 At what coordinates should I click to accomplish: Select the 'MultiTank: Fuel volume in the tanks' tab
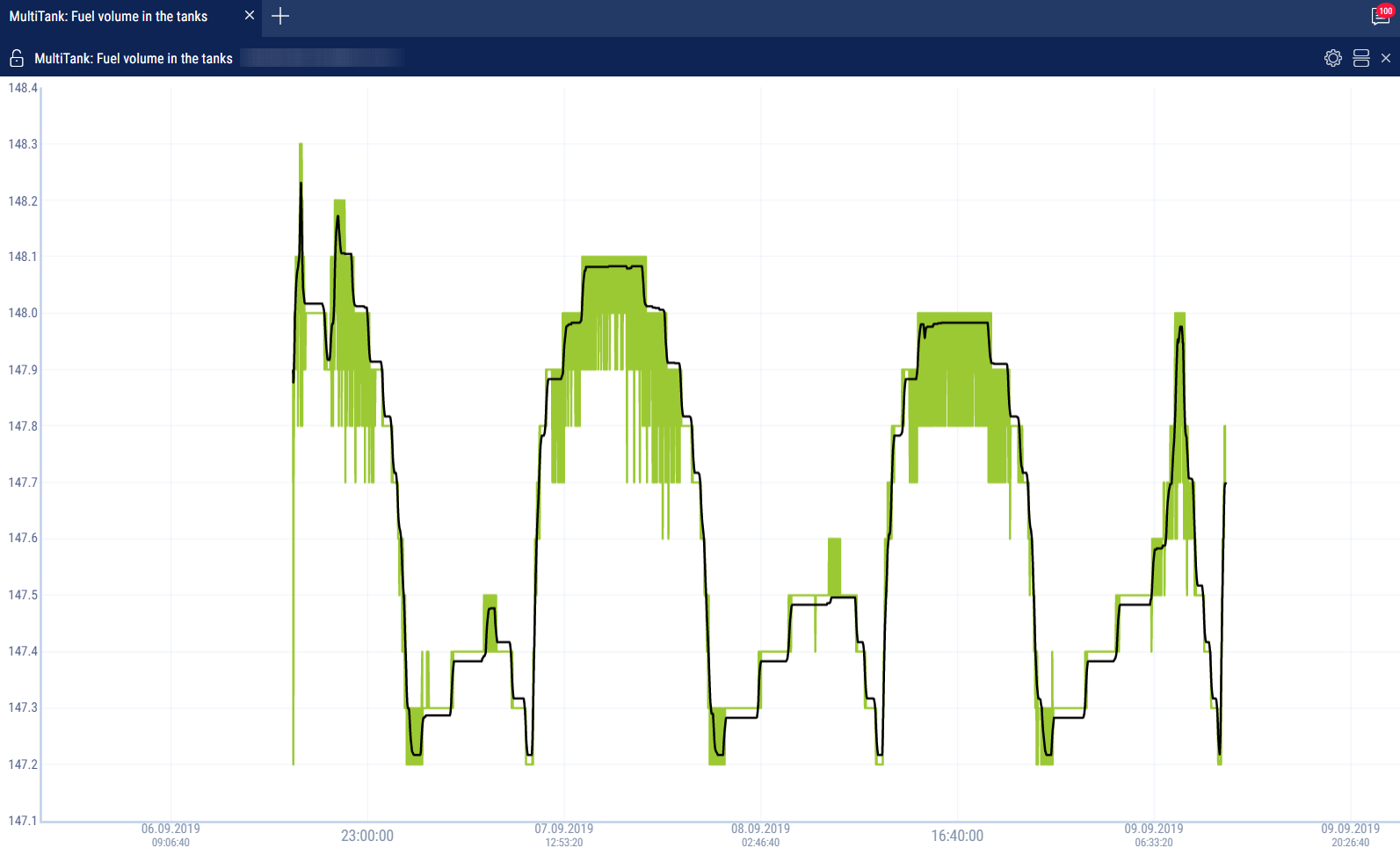131,17
